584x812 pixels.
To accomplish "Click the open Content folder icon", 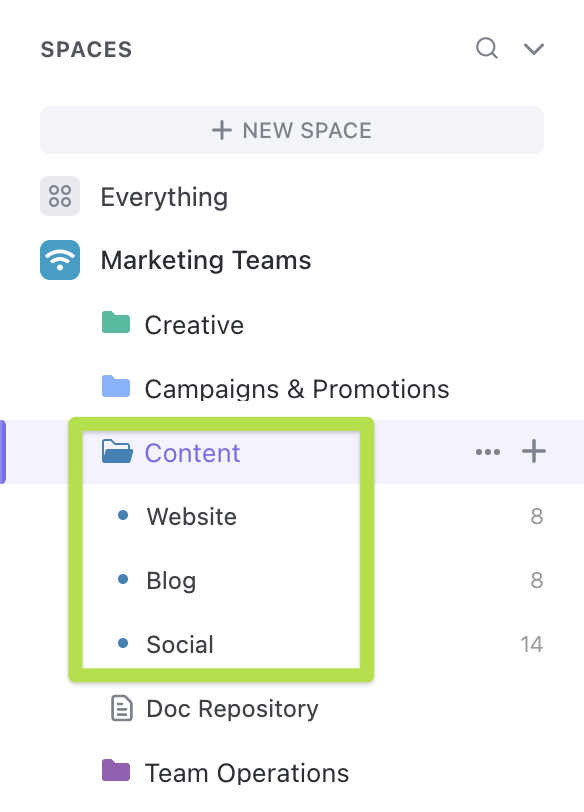I will click(116, 452).
